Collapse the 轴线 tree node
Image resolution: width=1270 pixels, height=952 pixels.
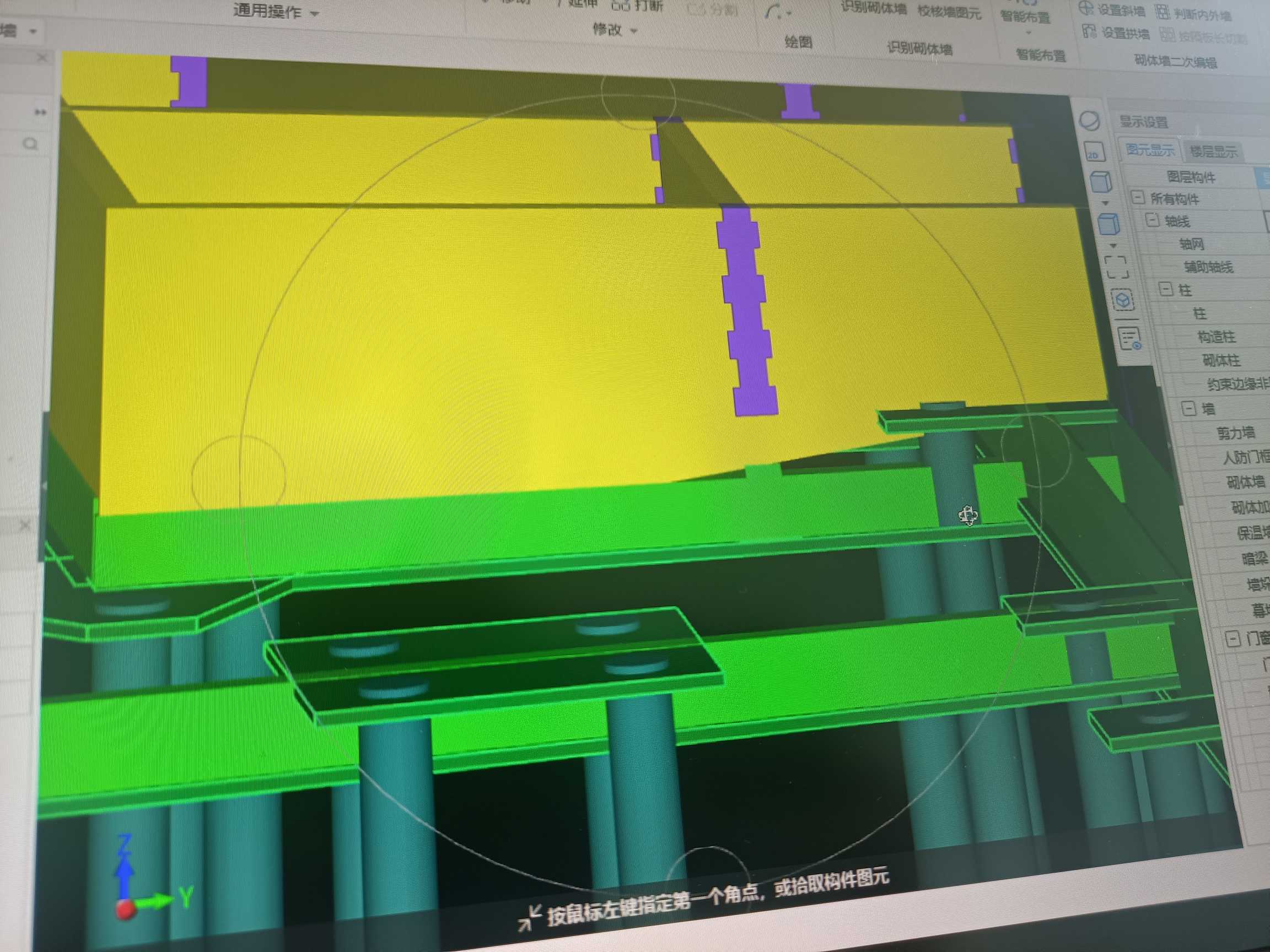coord(1151,220)
